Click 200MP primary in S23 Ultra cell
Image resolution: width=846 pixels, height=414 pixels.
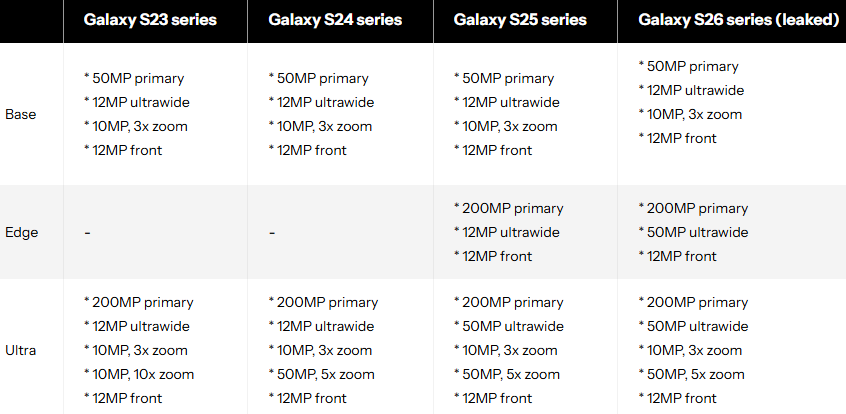pyautogui.click(x=142, y=302)
